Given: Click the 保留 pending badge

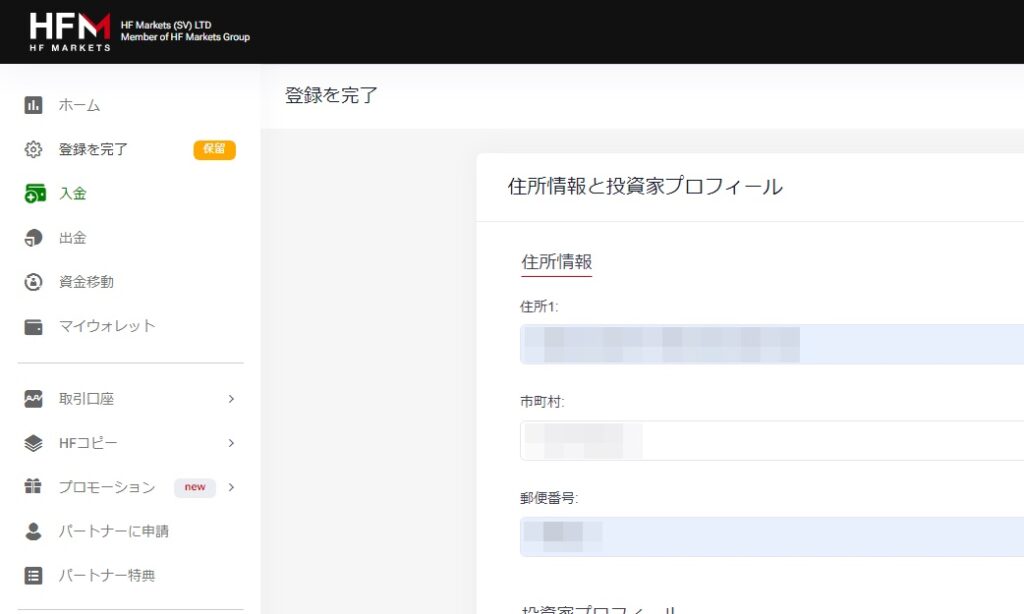Looking at the screenshot, I should click(x=214, y=149).
